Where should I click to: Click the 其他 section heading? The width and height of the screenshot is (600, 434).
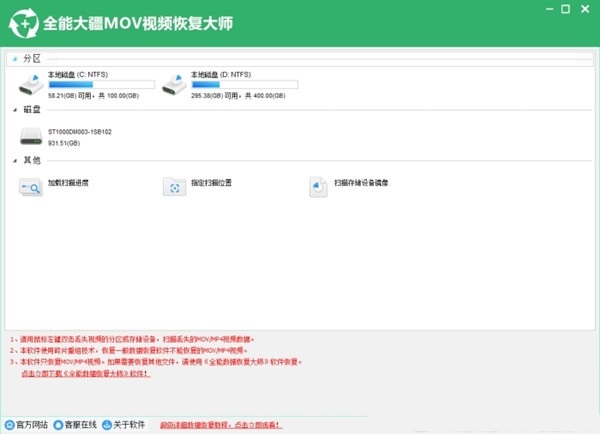pyautogui.click(x=32, y=160)
